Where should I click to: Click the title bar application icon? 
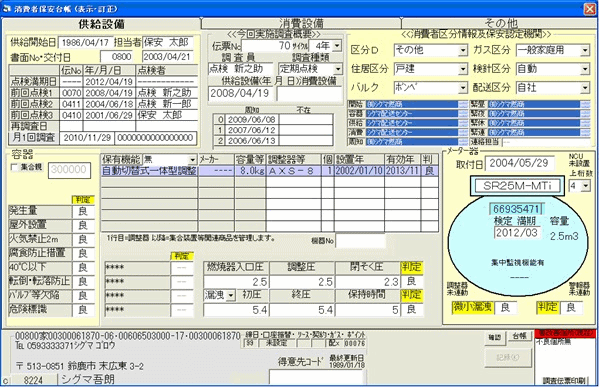(x=6, y=8)
